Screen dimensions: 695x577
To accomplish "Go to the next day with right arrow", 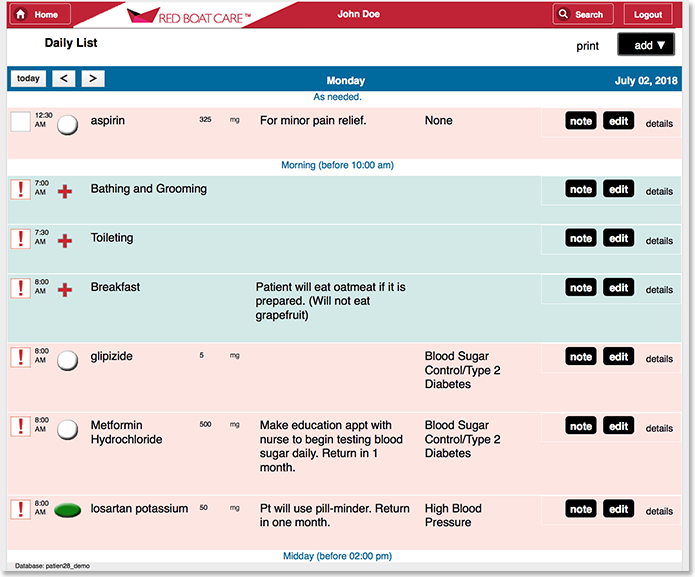I will [x=93, y=78].
